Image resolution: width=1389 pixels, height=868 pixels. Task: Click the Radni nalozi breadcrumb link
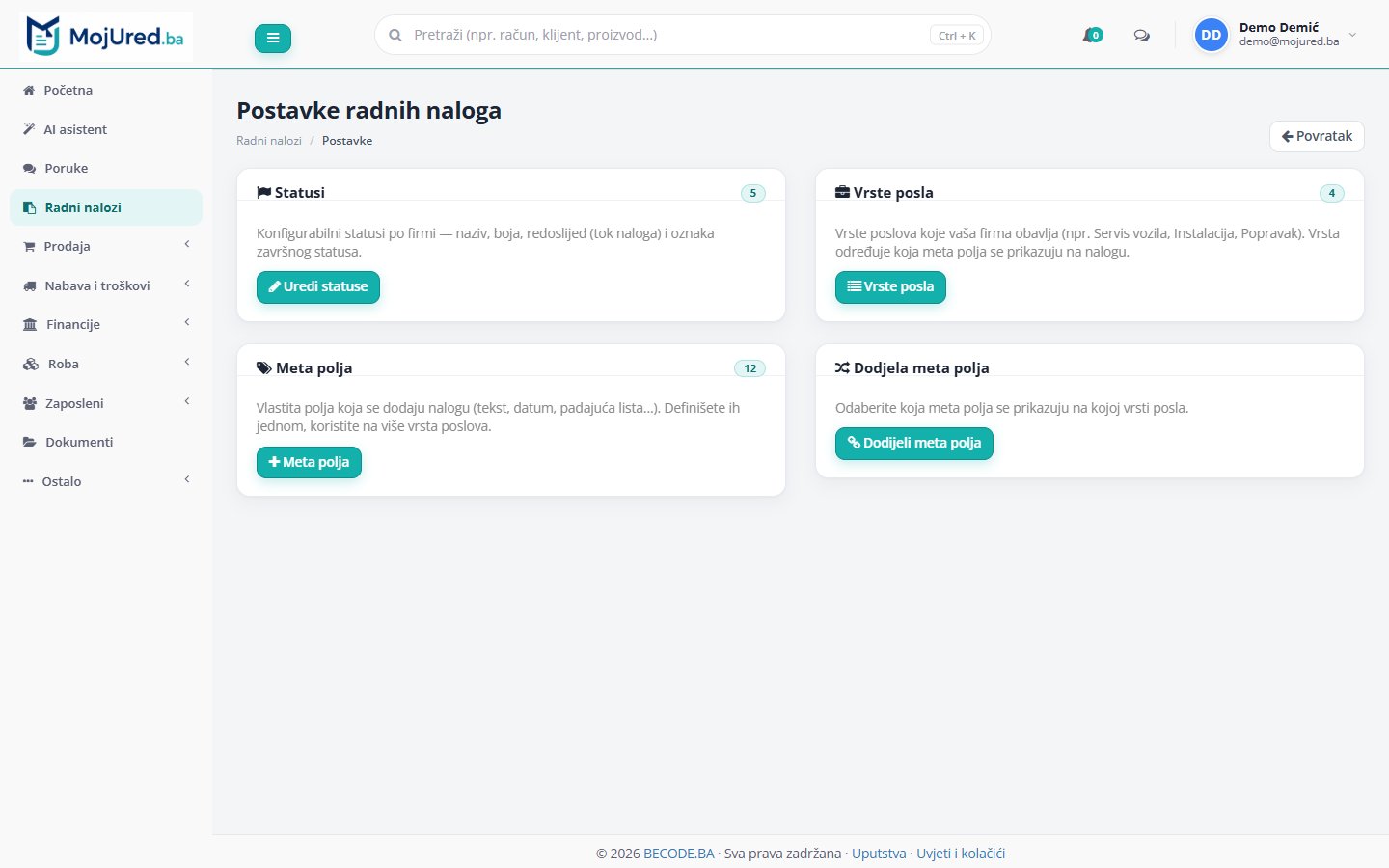pyautogui.click(x=269, y=141)
